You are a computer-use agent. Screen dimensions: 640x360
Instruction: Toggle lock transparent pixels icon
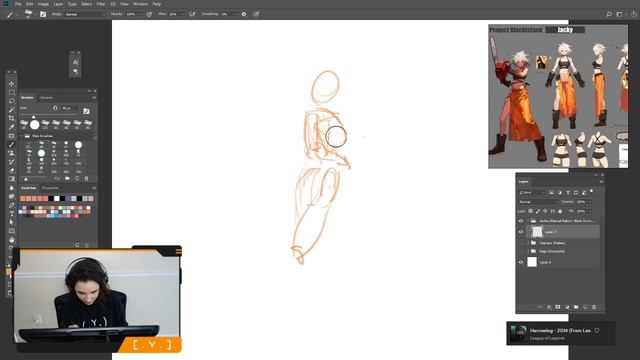click(x=530, y=211)
